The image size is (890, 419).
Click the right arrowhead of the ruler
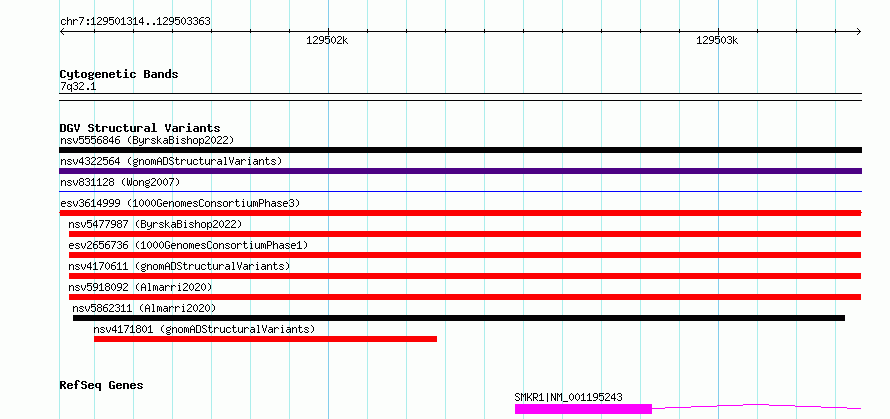858,32
